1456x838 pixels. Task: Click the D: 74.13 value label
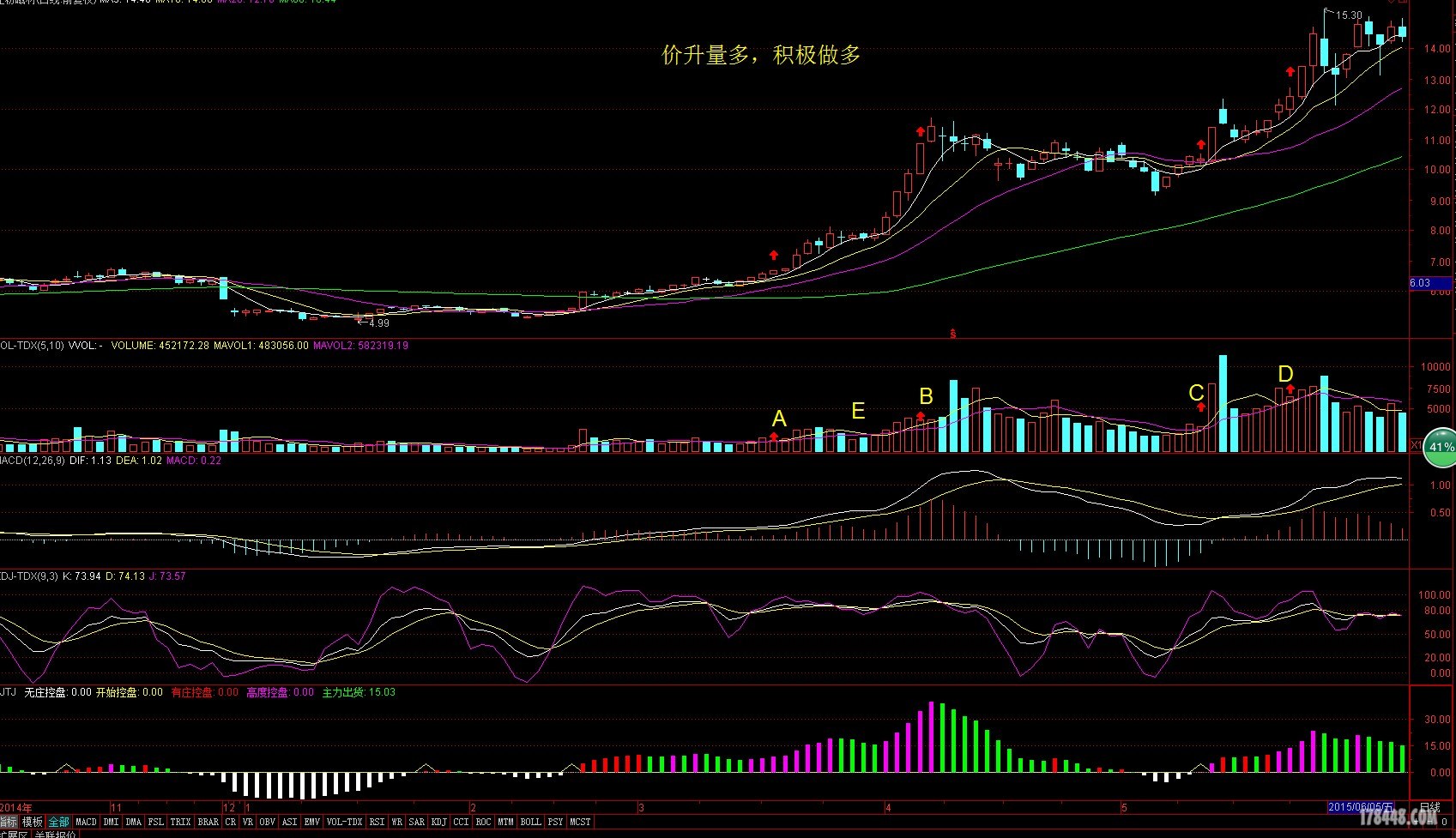(x=125, y=576)
